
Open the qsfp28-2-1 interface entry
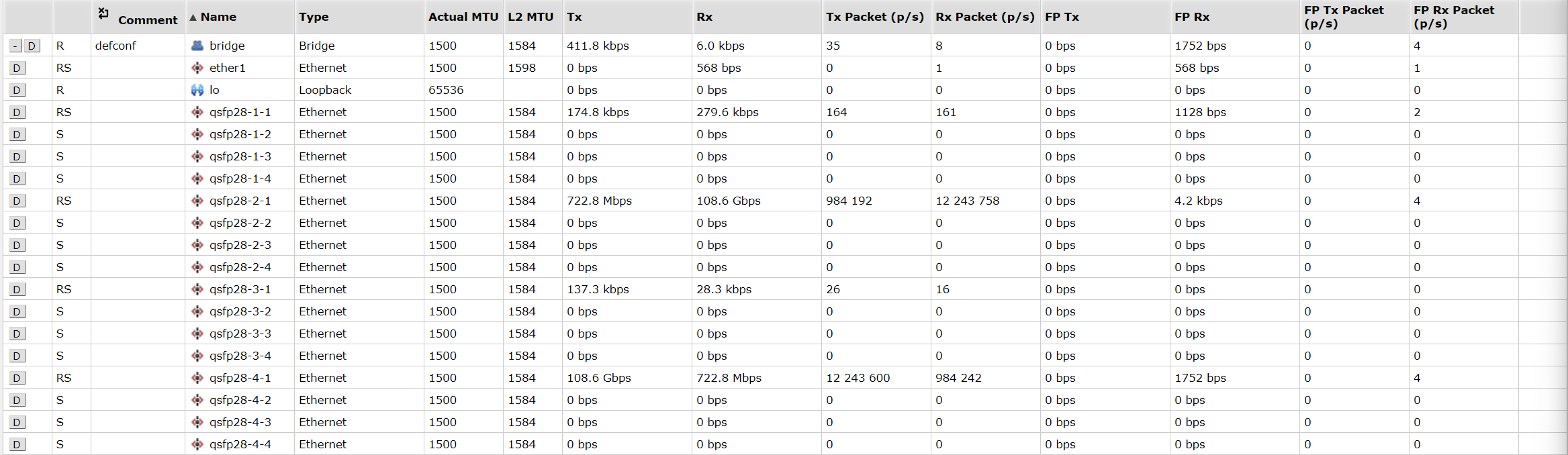click(240, 201)
